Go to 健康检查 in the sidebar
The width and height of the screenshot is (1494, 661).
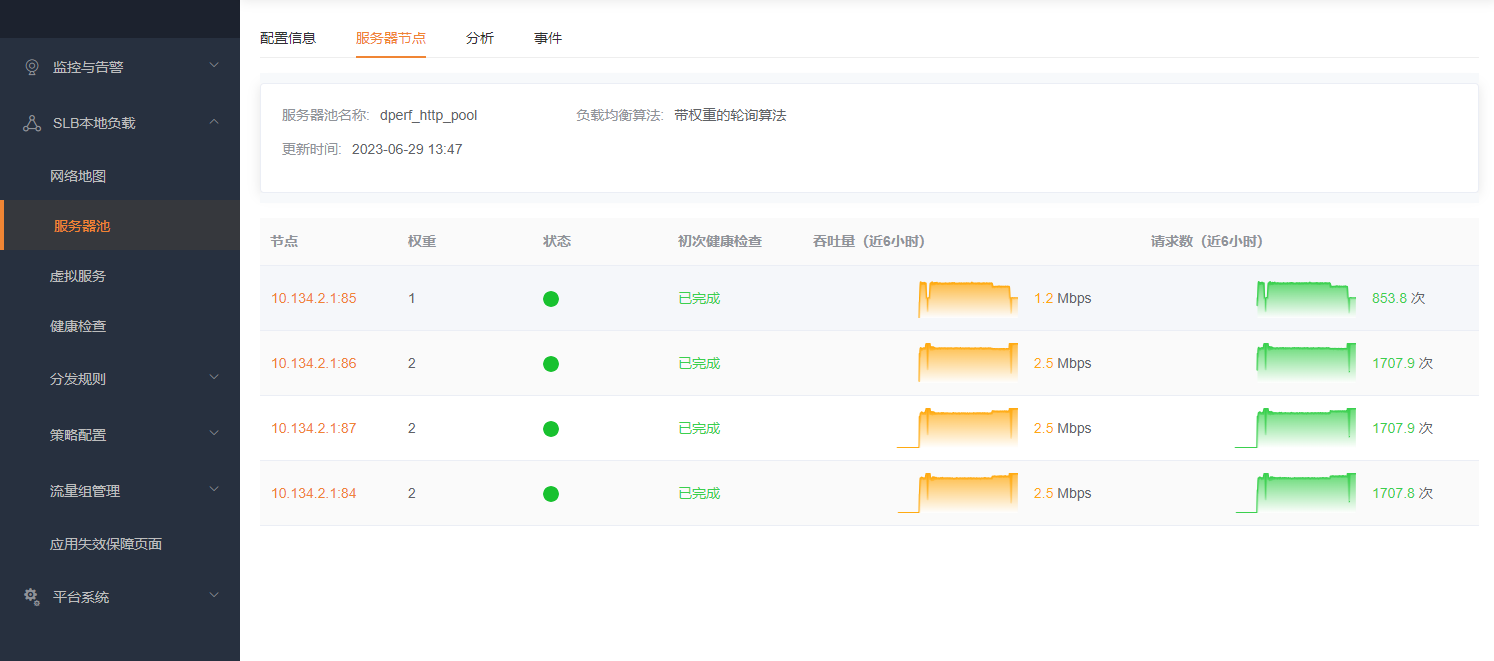point(78,326)
